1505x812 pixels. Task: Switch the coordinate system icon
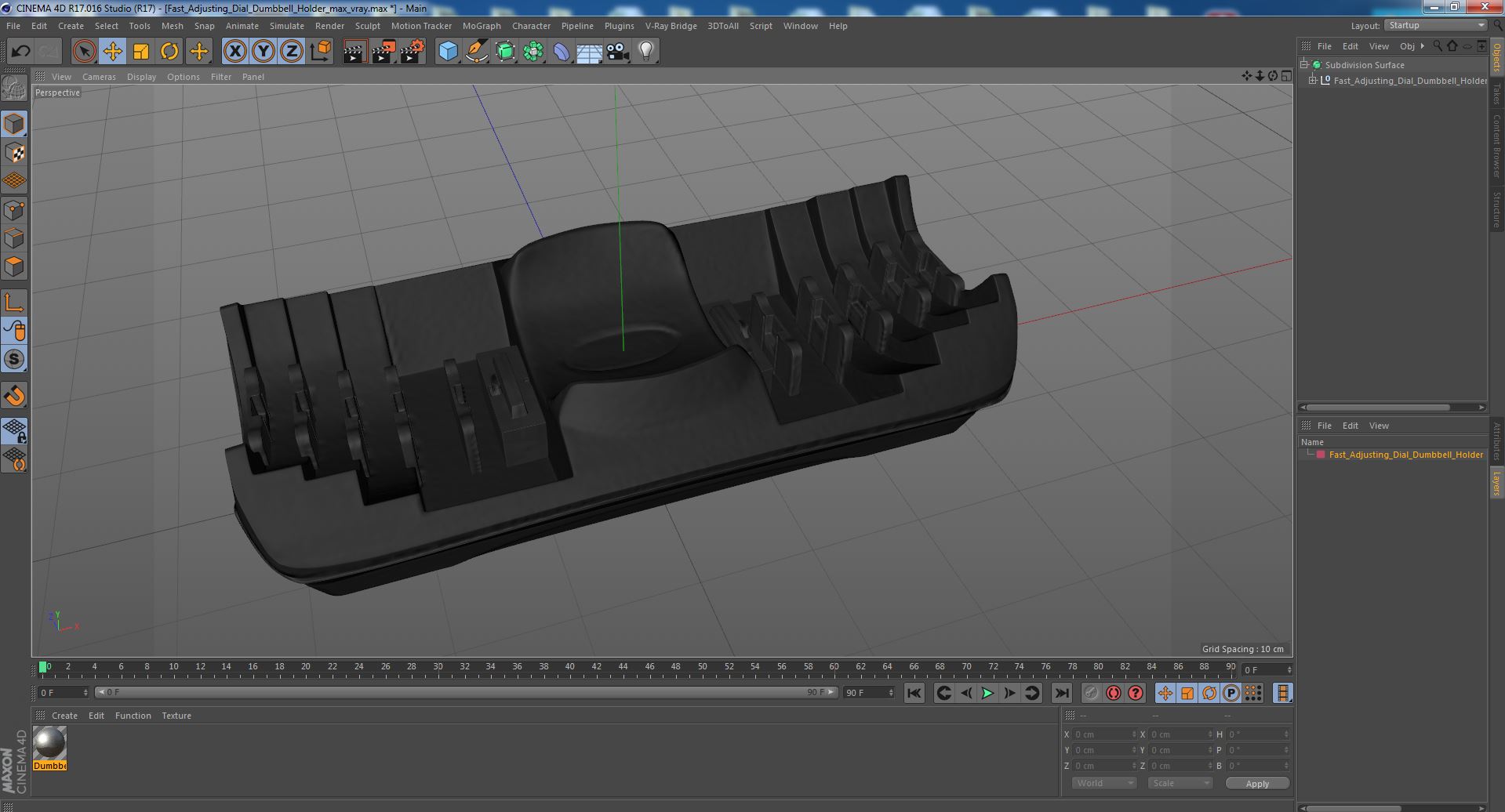click(321, 52)
